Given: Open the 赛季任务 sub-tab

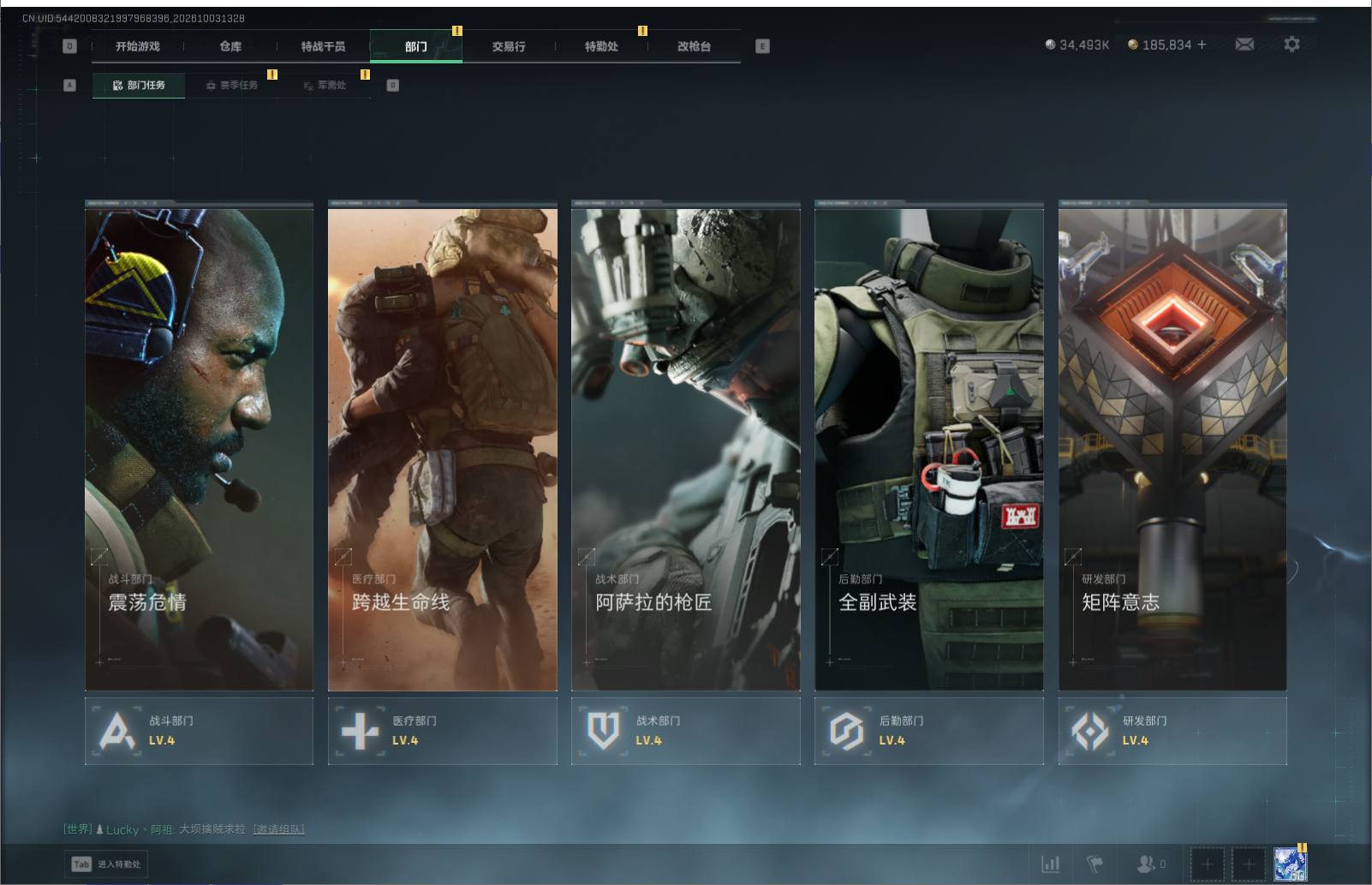Looking at the screenshot, I should (x=231, y=85).
